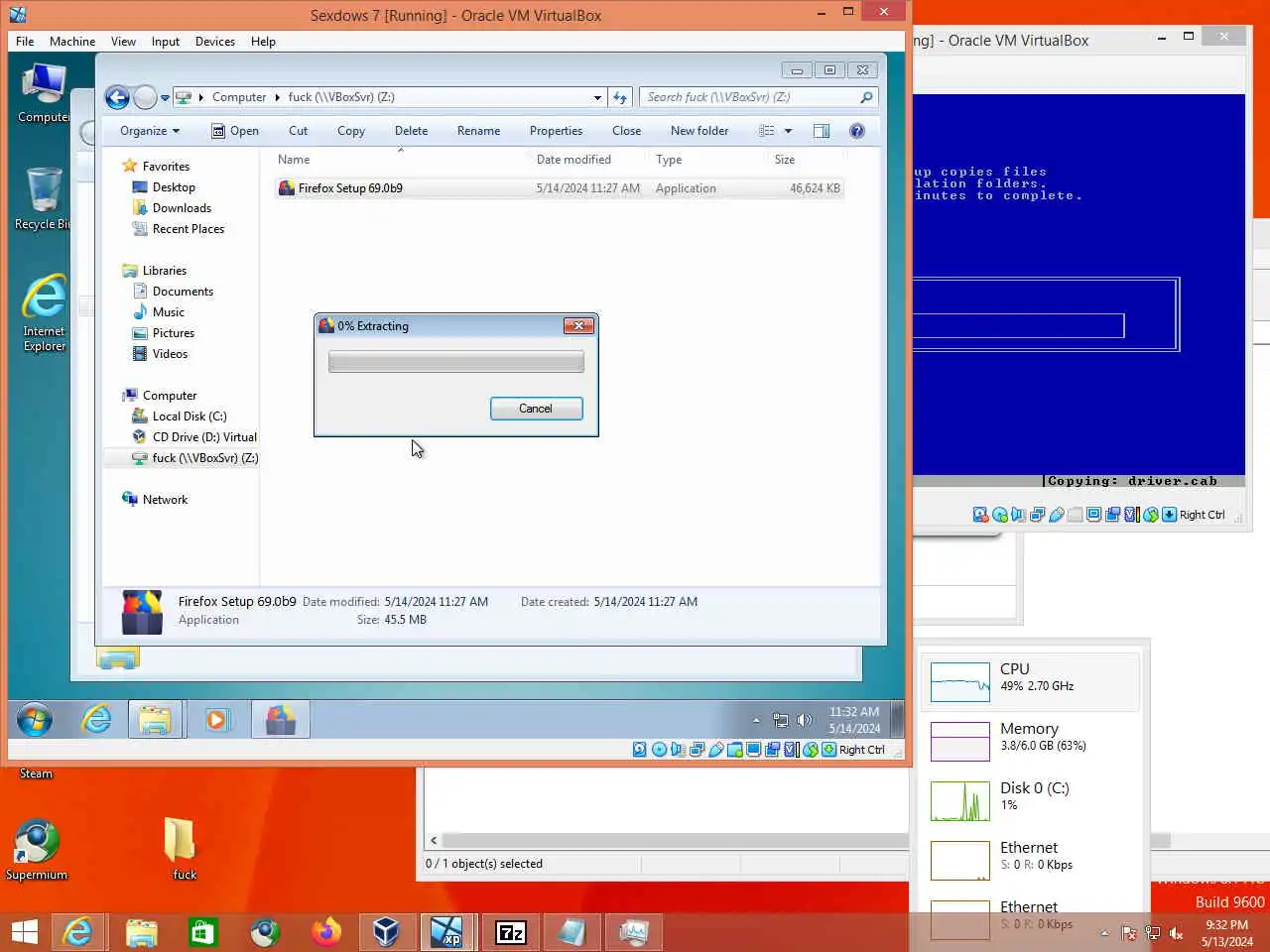The height and width of the screenshot is (952, 1270).
Task: Open the VirtualBox View menu
Action: (x=123, y=42)
